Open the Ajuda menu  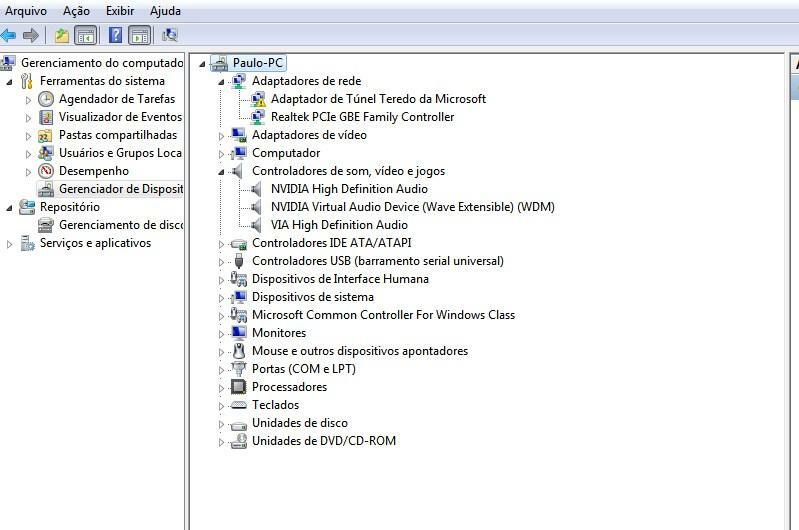coord(165,11)
